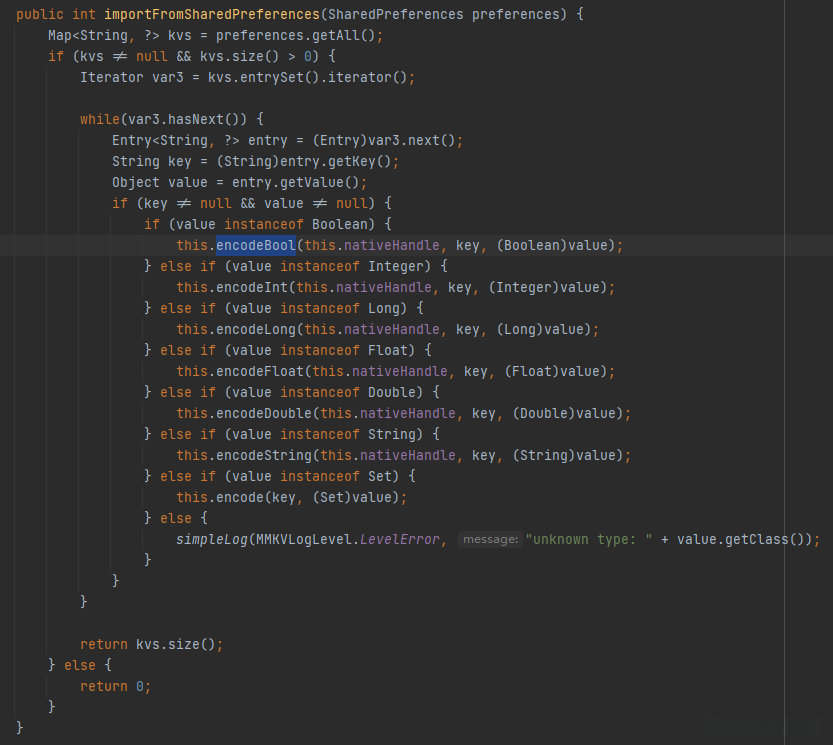The image size is (833, 745).
Task: Click the importFromSharedPreferences method name
Action: 212,14
